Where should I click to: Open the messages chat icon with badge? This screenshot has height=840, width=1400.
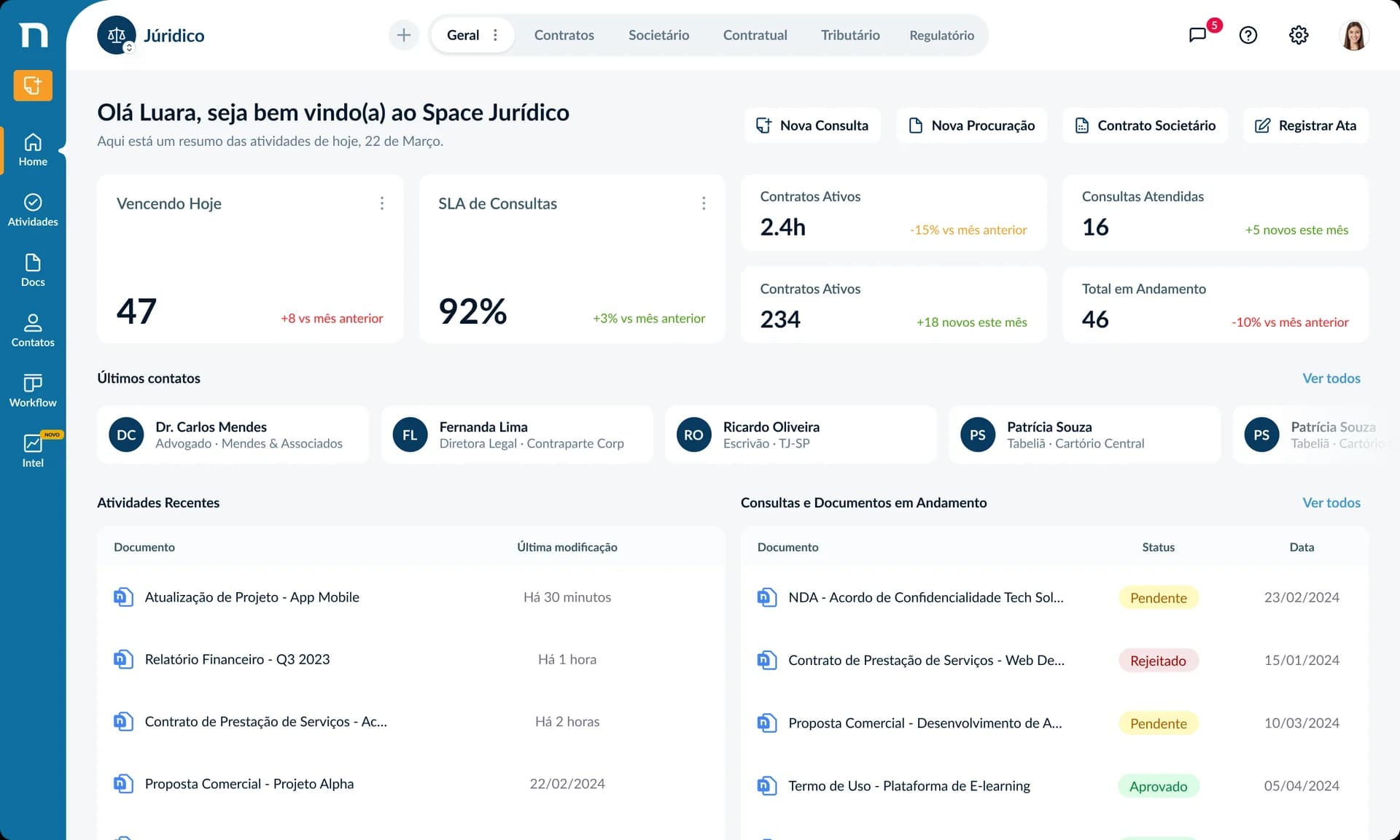[1197, 35]
